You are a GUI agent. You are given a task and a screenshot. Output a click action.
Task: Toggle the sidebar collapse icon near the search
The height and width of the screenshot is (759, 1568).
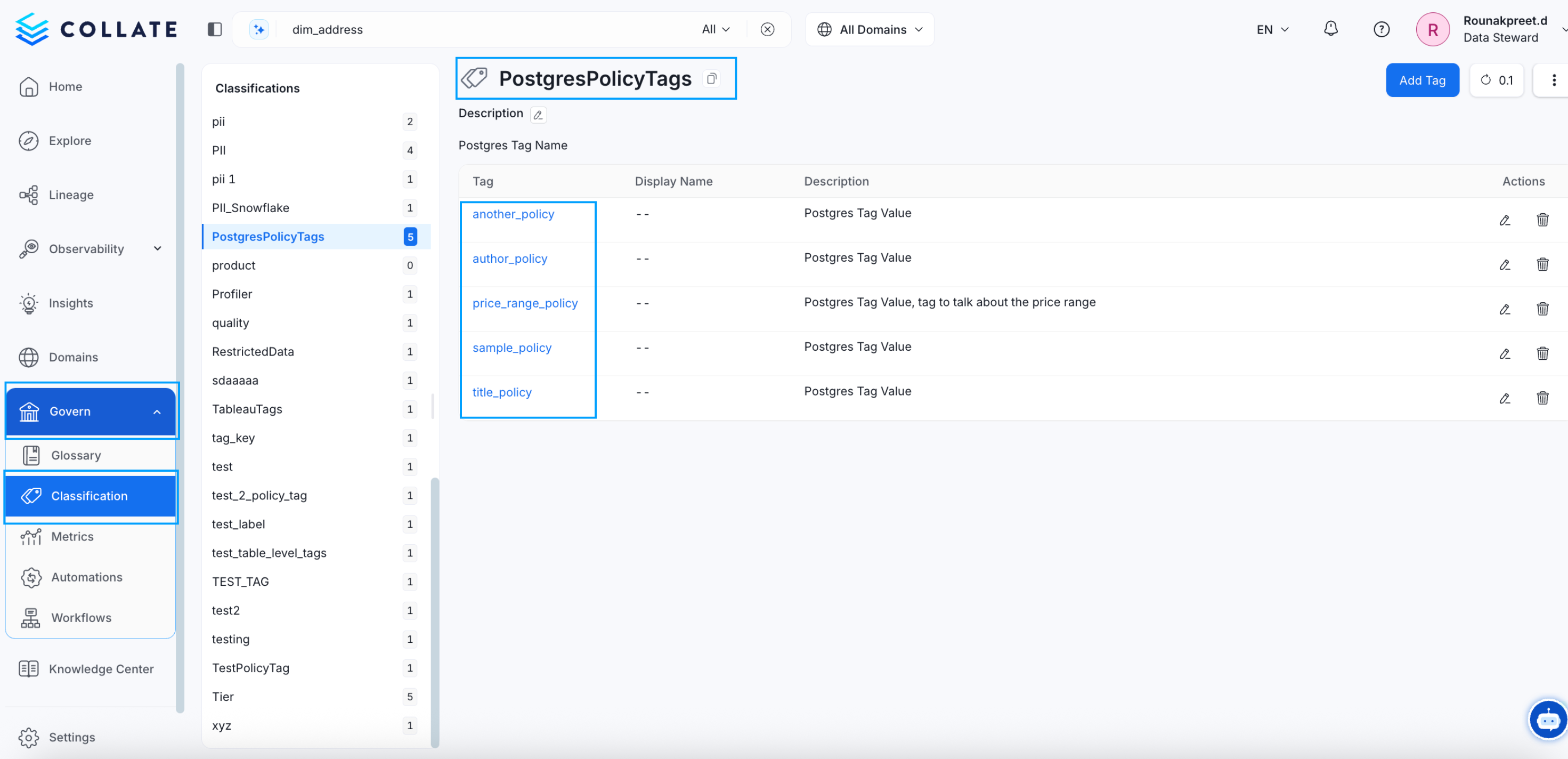214,29
